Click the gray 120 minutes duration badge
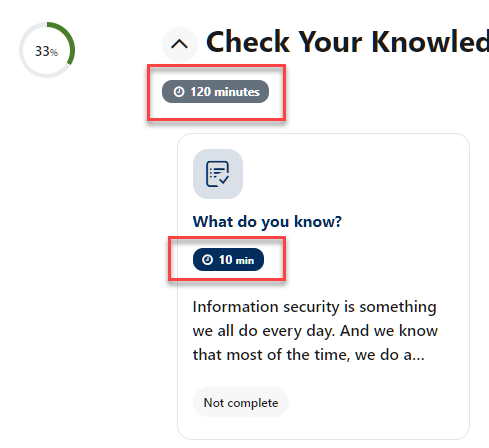The image size is (489, 448). [x=215, y=91]
